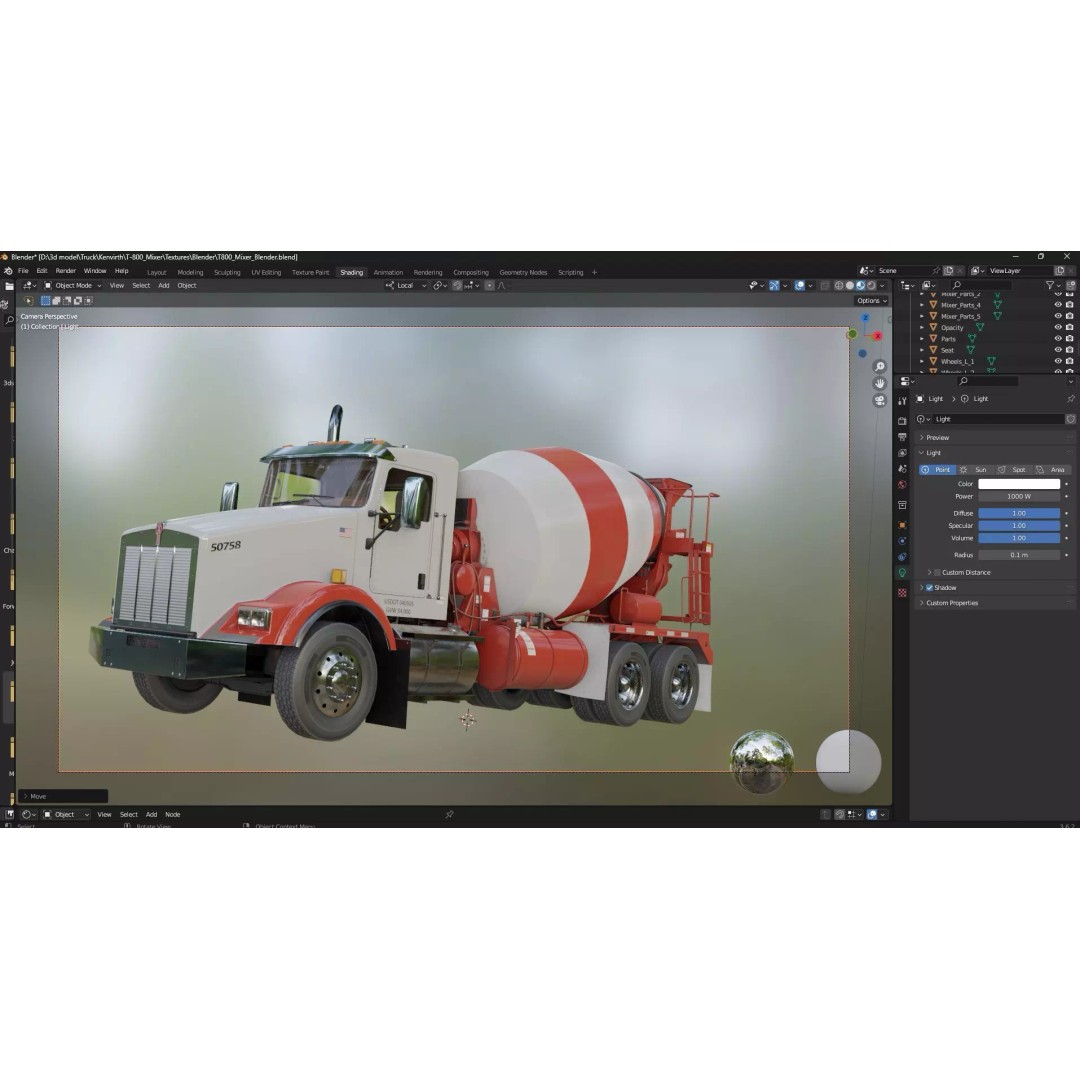Open the Tool properties tab

[x=902, y=400]
